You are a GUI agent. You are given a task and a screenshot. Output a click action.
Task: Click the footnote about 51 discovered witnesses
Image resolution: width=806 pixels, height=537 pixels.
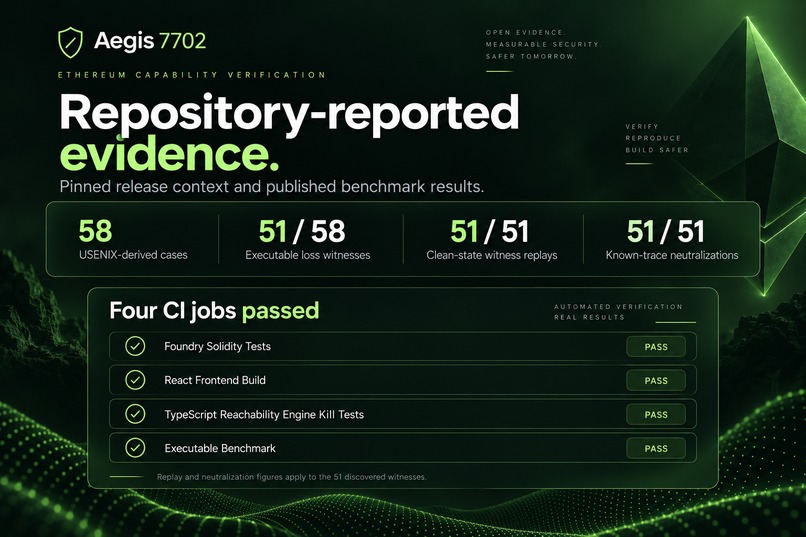point(291,477)
